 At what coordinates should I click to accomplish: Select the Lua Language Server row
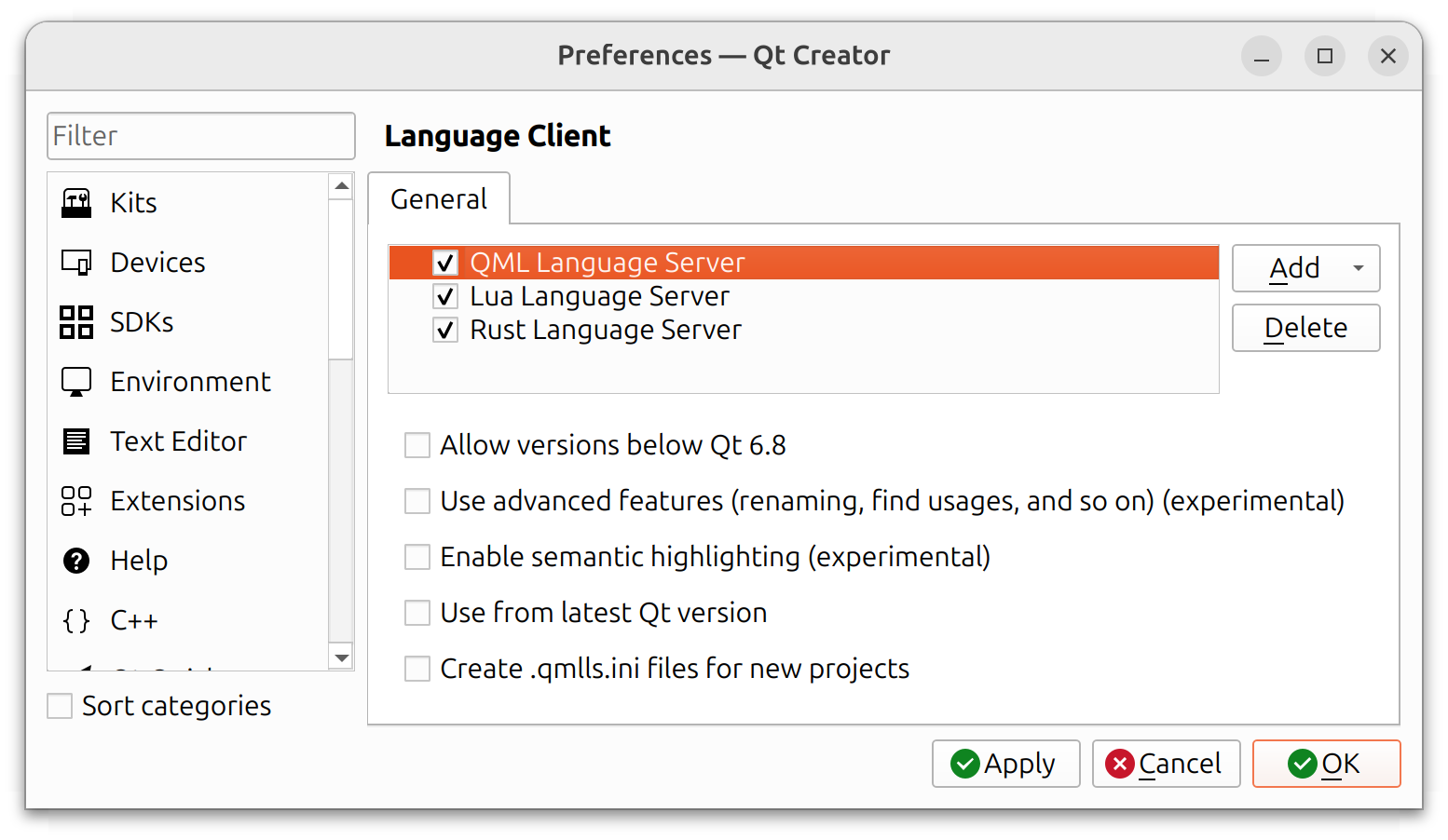804,296
